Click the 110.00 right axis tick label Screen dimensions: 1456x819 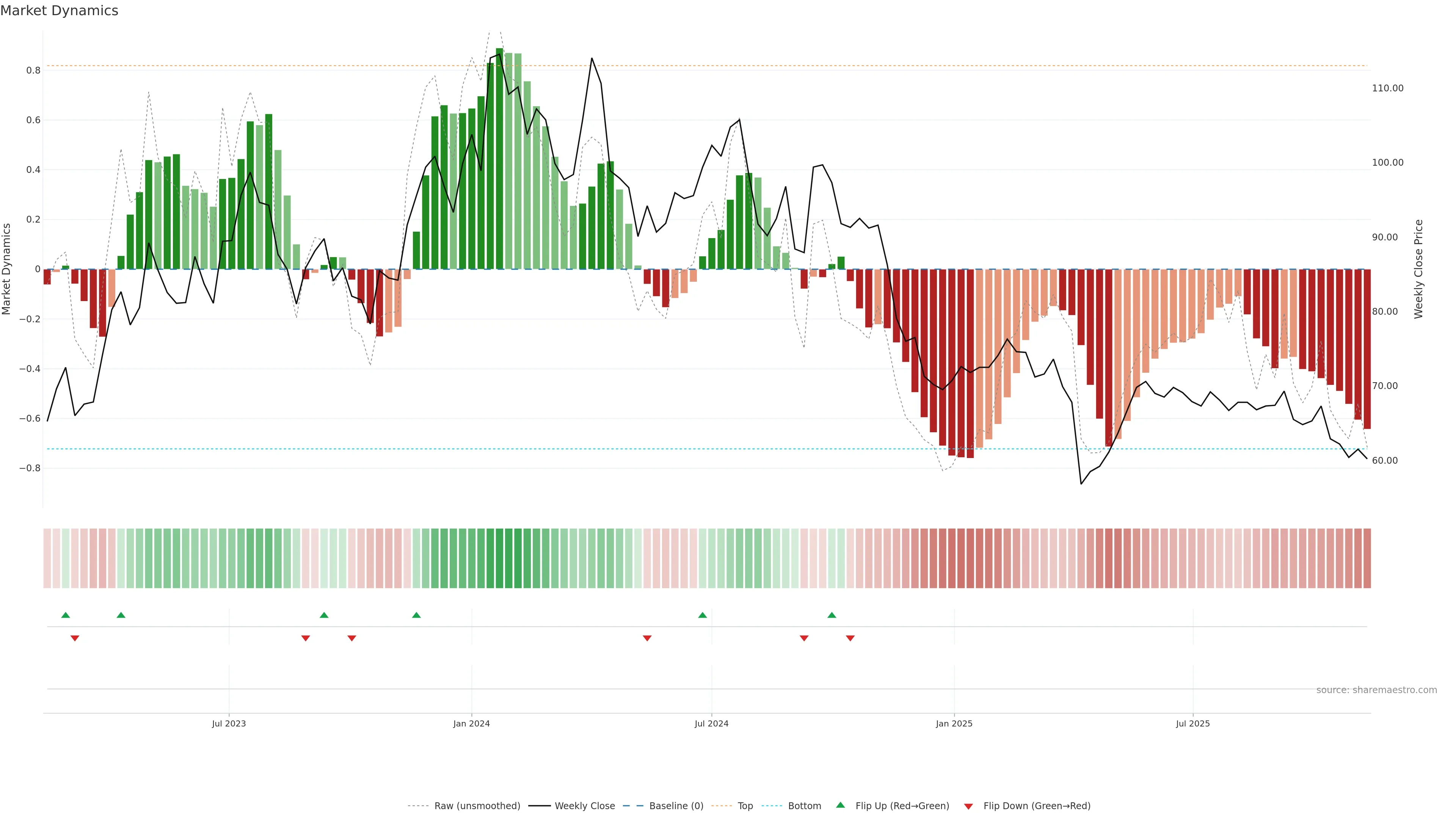point(1388,88)
